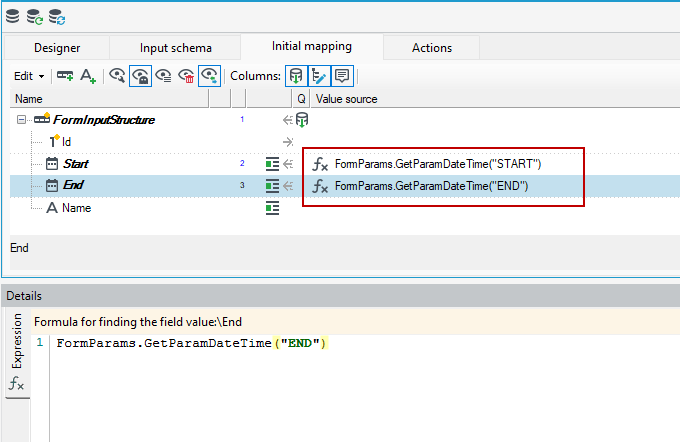Click the fx icon in the Start row
680x442 pixels.
tap(320, 164)
